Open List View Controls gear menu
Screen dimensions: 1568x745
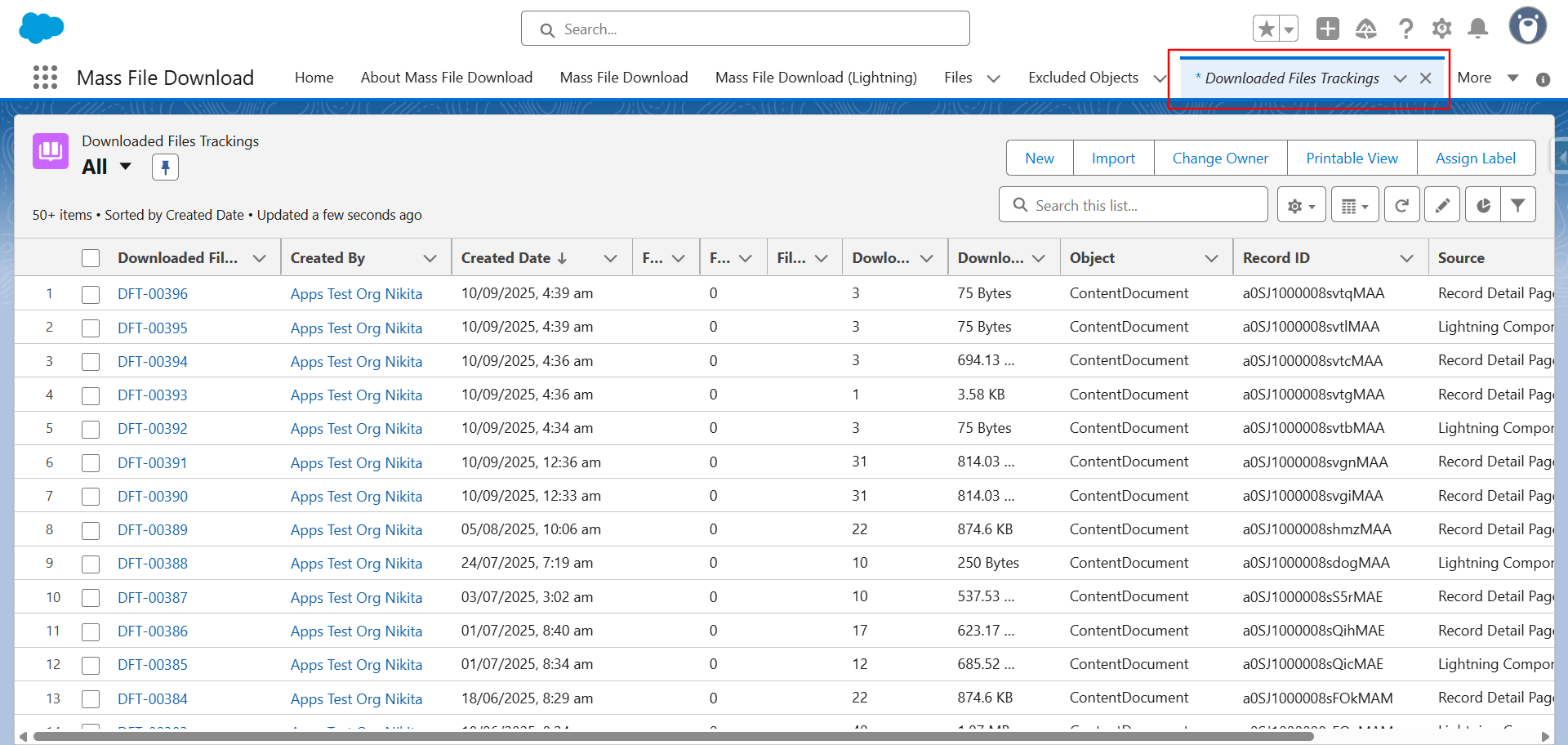(1301, 206)
